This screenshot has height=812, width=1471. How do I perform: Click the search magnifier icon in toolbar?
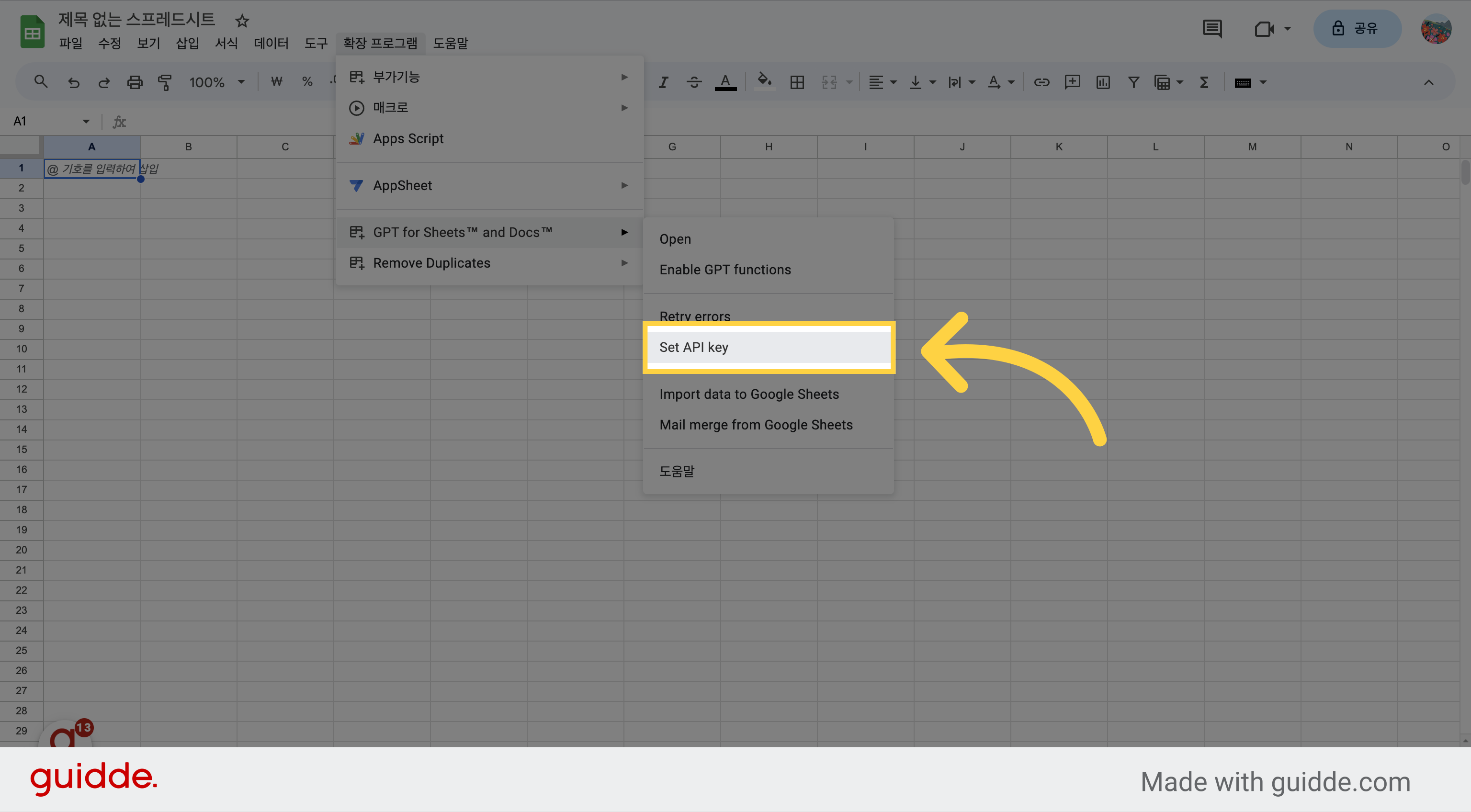[41, 82]
